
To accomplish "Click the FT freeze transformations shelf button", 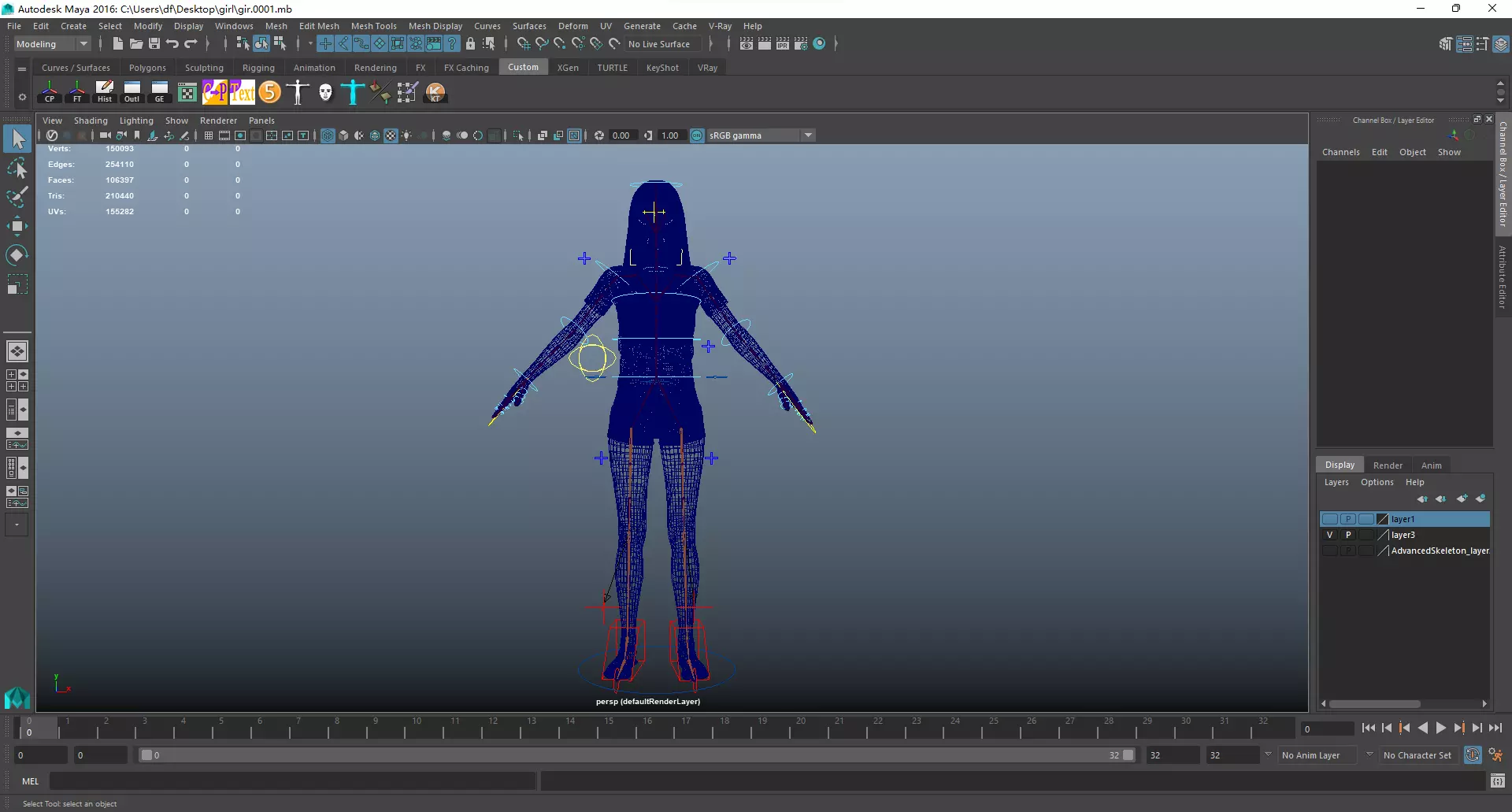I will (77, 92).
